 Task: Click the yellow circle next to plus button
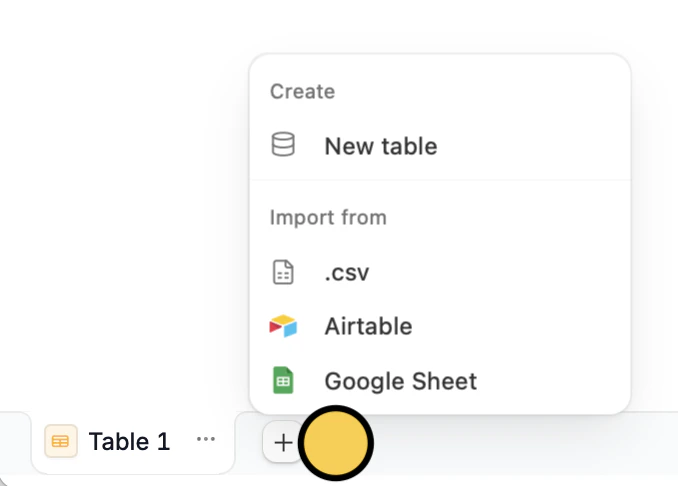click(x=336, y=443)
